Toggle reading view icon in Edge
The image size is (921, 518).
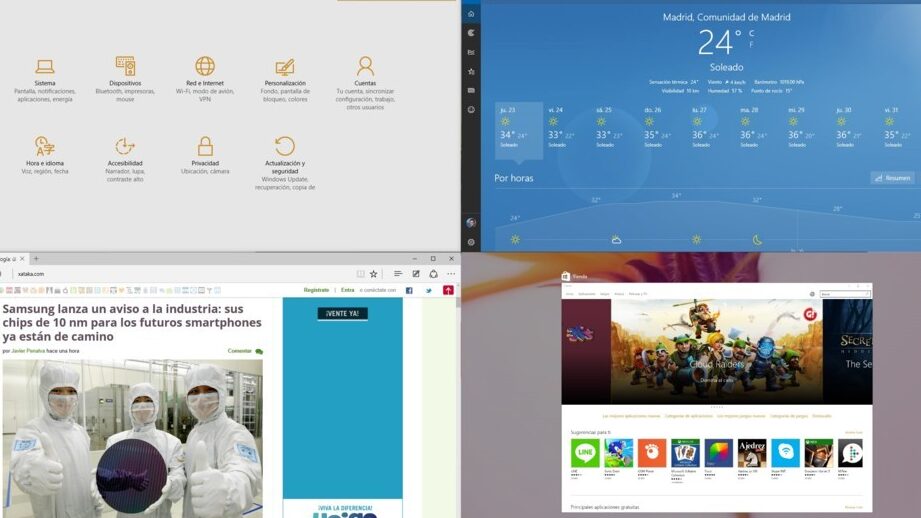pyautogui.click(x=361, y=274)
